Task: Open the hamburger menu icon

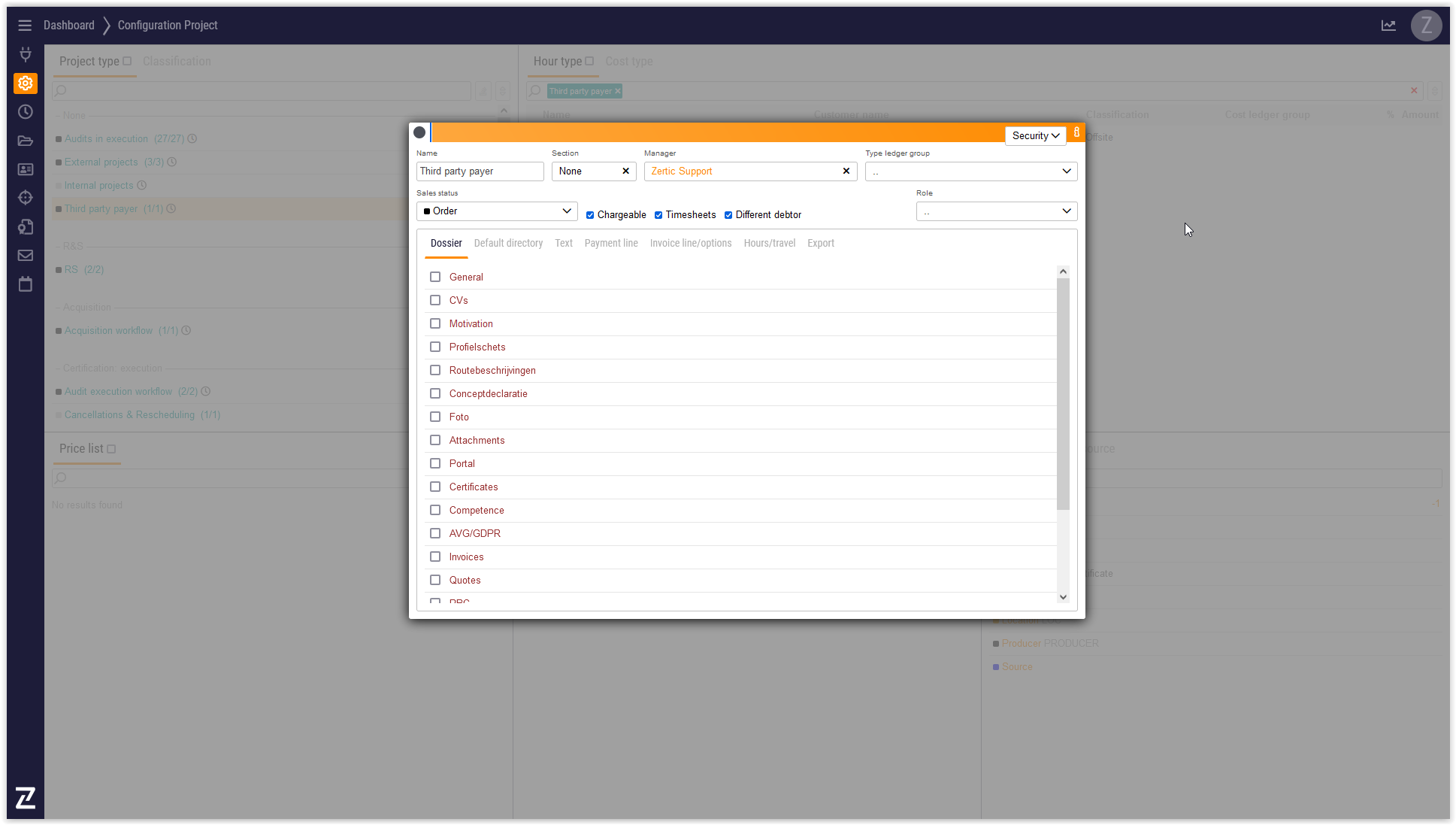Action: 25,26
